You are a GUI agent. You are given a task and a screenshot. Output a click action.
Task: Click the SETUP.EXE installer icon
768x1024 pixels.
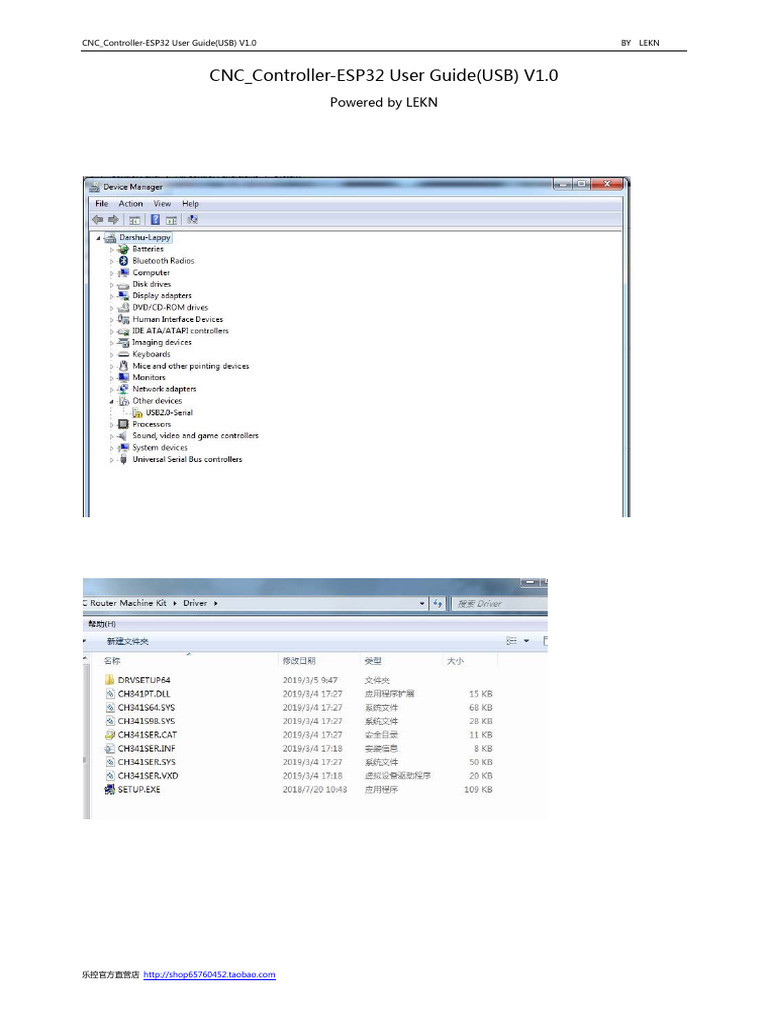point(110,790)
